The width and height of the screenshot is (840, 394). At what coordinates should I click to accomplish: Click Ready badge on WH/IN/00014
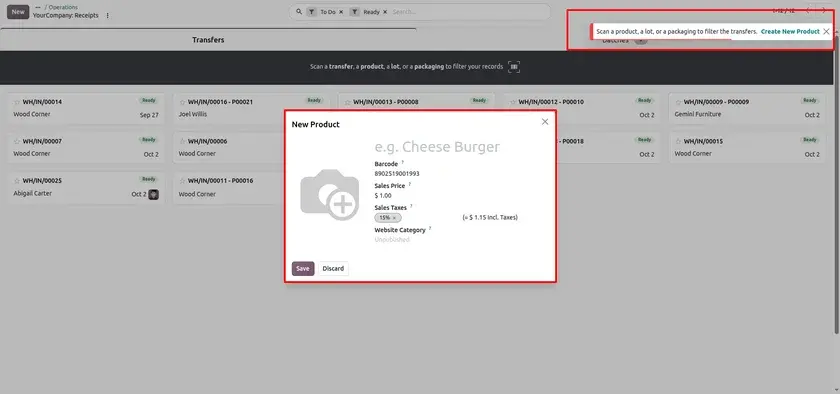click(x=148, y=100)
